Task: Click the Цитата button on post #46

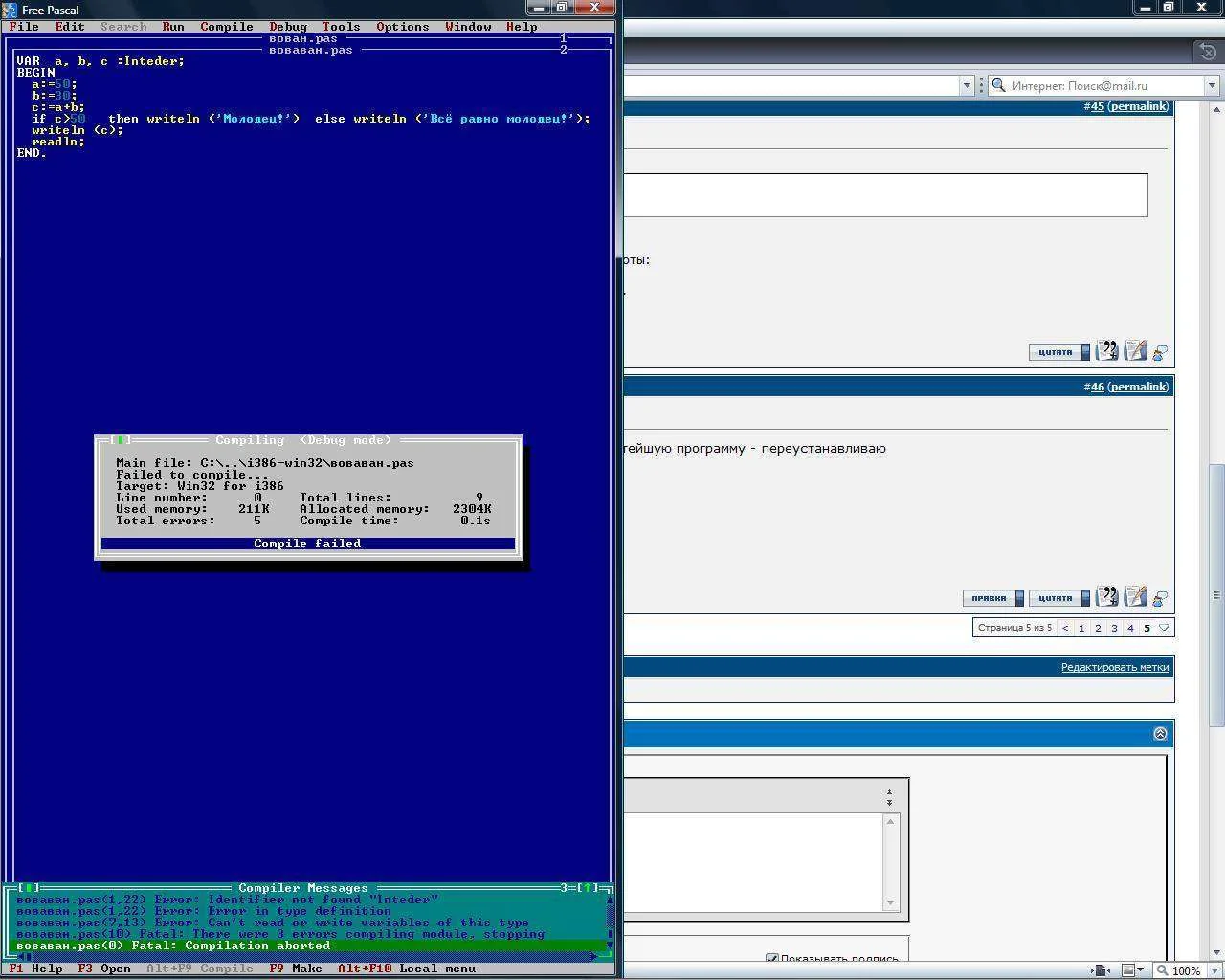Action: pos(1059,598)
